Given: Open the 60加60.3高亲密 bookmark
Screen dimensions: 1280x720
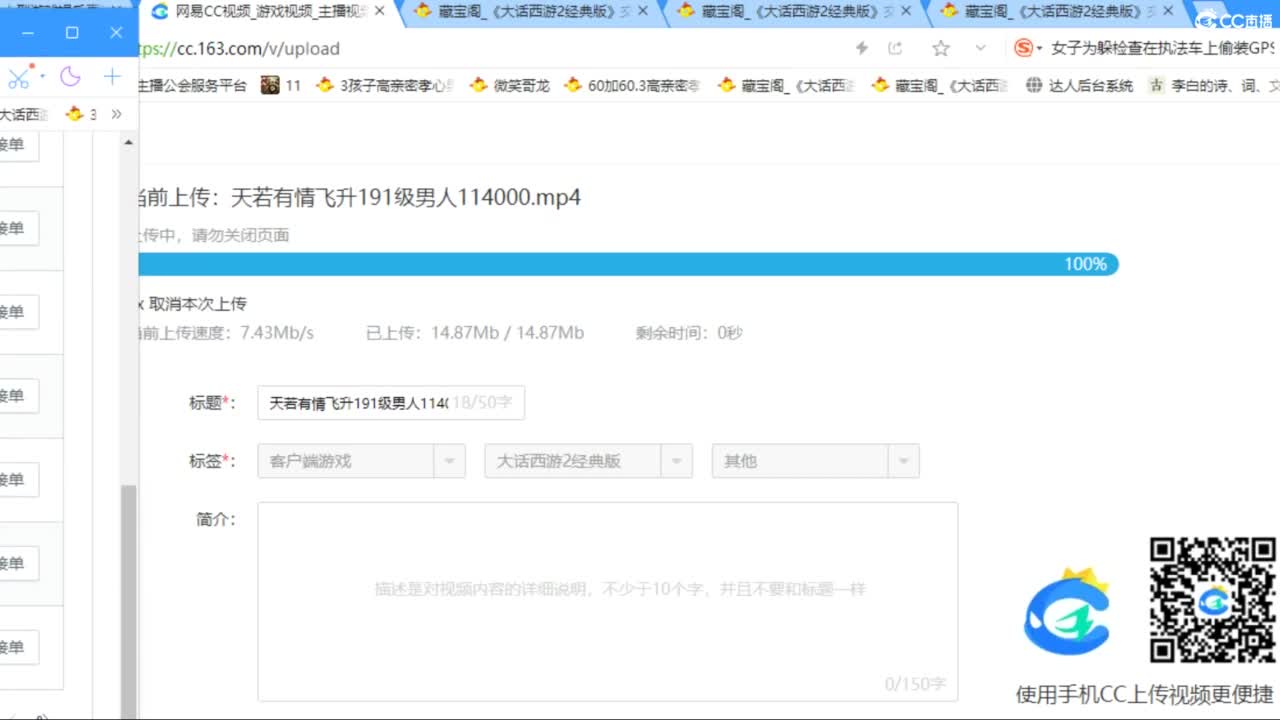Looking at the screenshot, I should pyautogui.click(x=632, y=86).
